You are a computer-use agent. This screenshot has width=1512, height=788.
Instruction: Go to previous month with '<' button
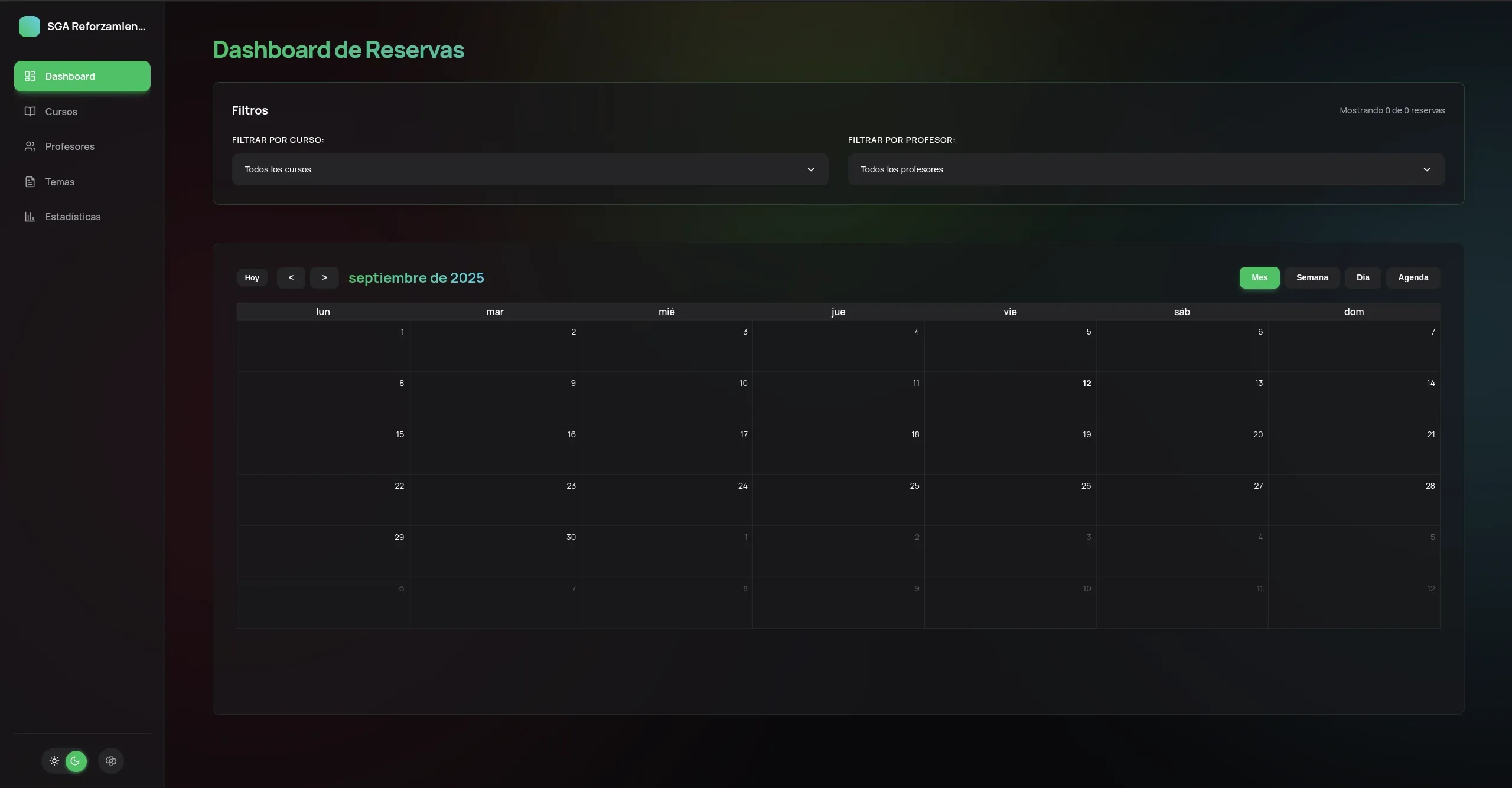(x=291, y=277)
